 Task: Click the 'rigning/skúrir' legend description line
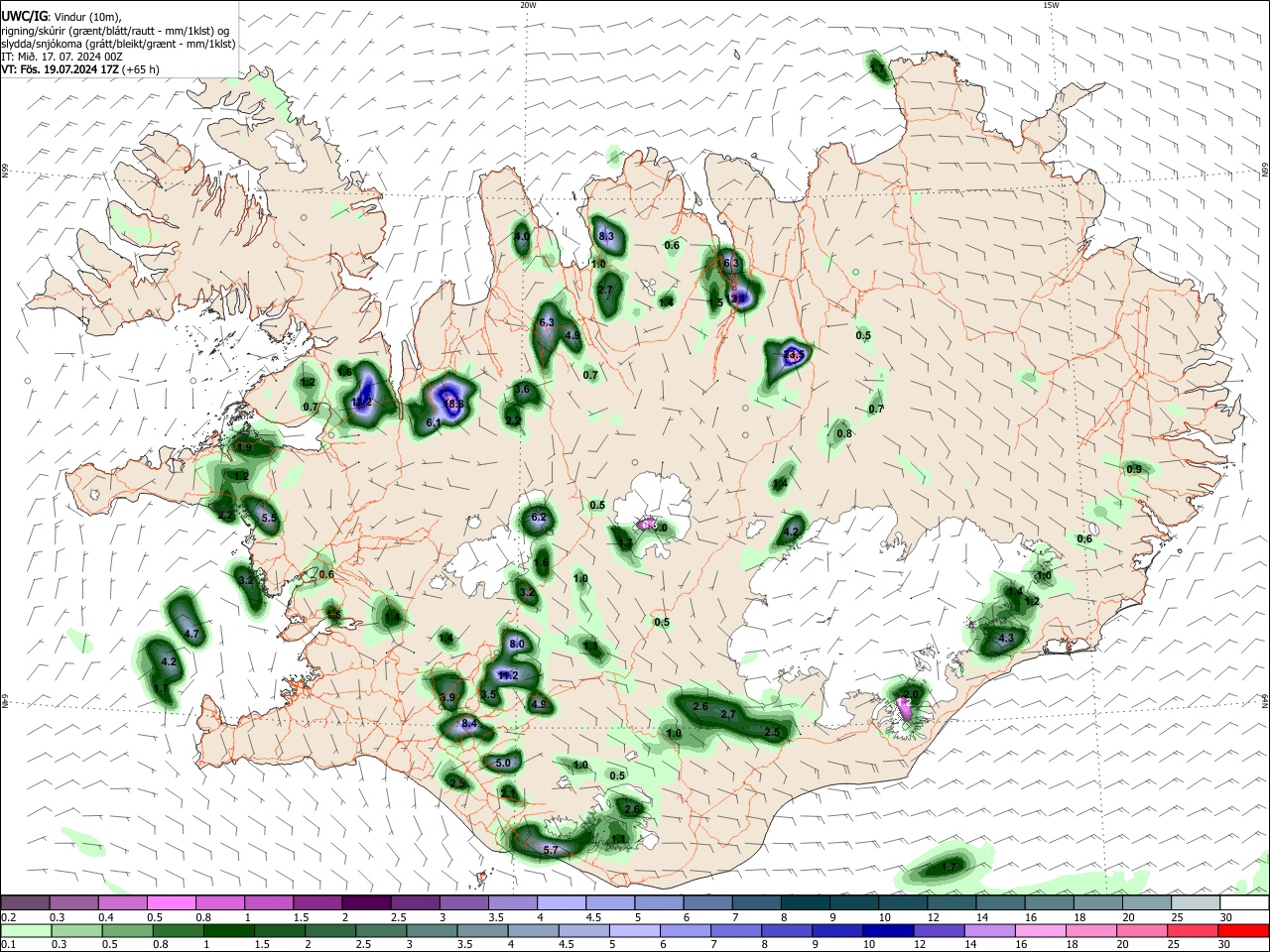tap(115, 31)
